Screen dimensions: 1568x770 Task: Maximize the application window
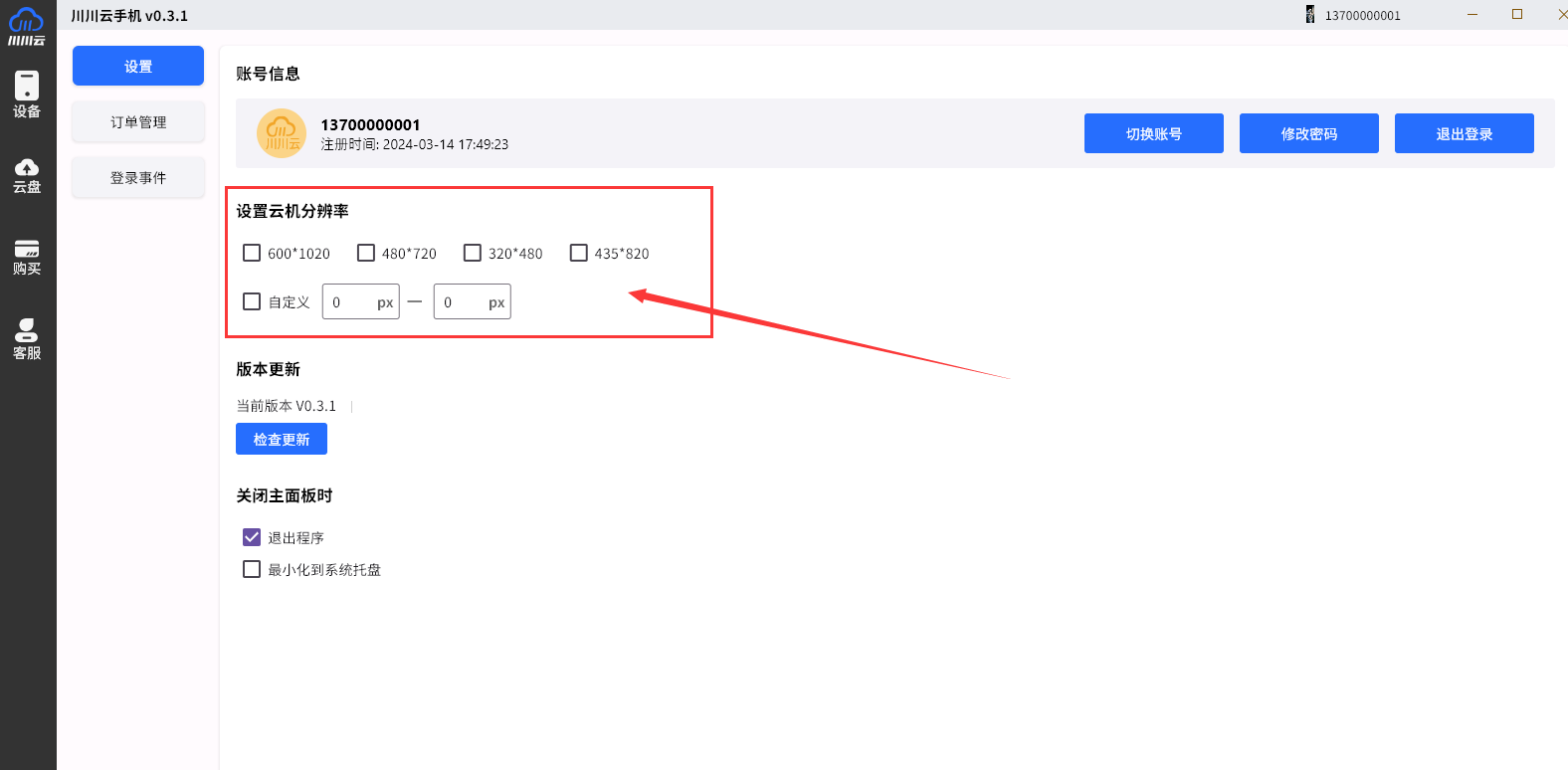1517,14
